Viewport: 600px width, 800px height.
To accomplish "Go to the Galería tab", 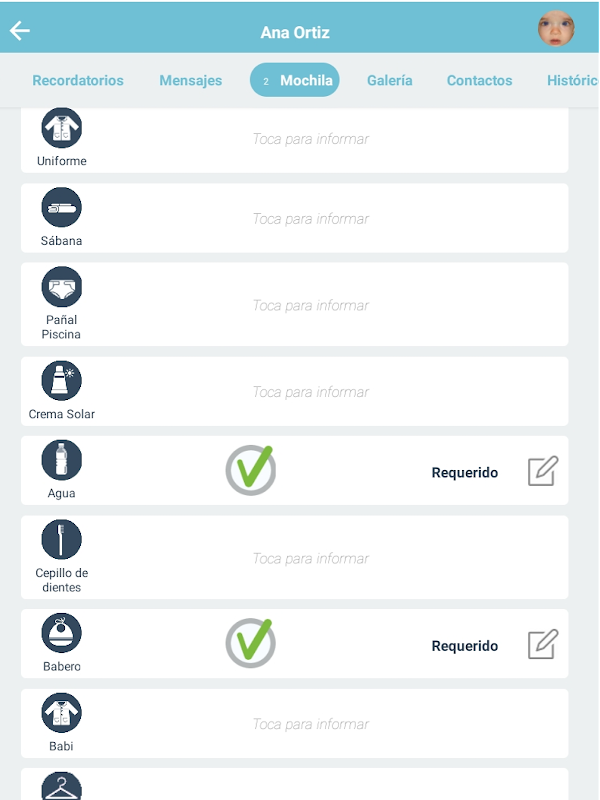I will click(x=390, y=81).
